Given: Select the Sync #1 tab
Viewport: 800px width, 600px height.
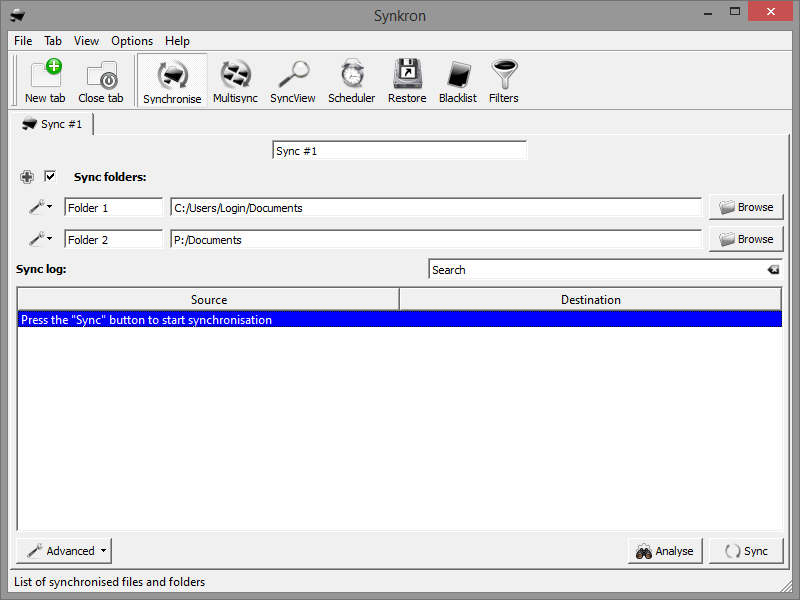Looking at the screenshot, I should coord(54,124).
